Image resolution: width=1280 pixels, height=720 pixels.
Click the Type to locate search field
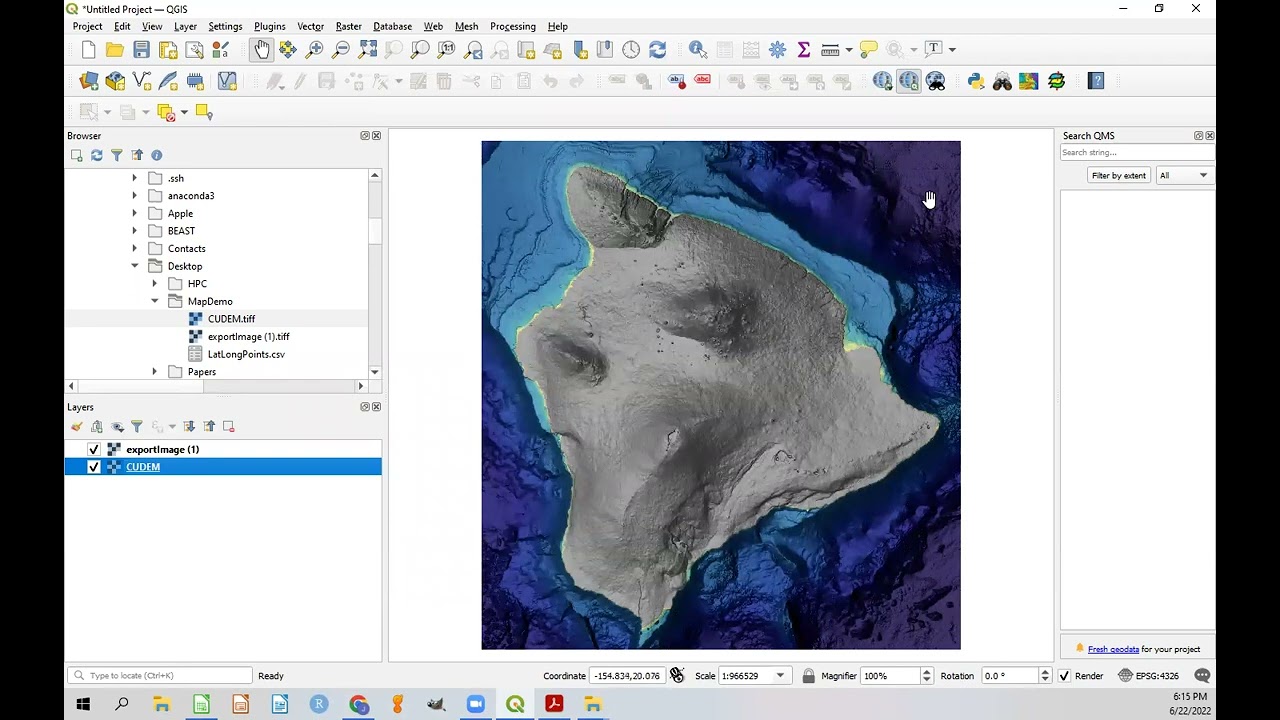pyautogui.click(x=160, y=676)
